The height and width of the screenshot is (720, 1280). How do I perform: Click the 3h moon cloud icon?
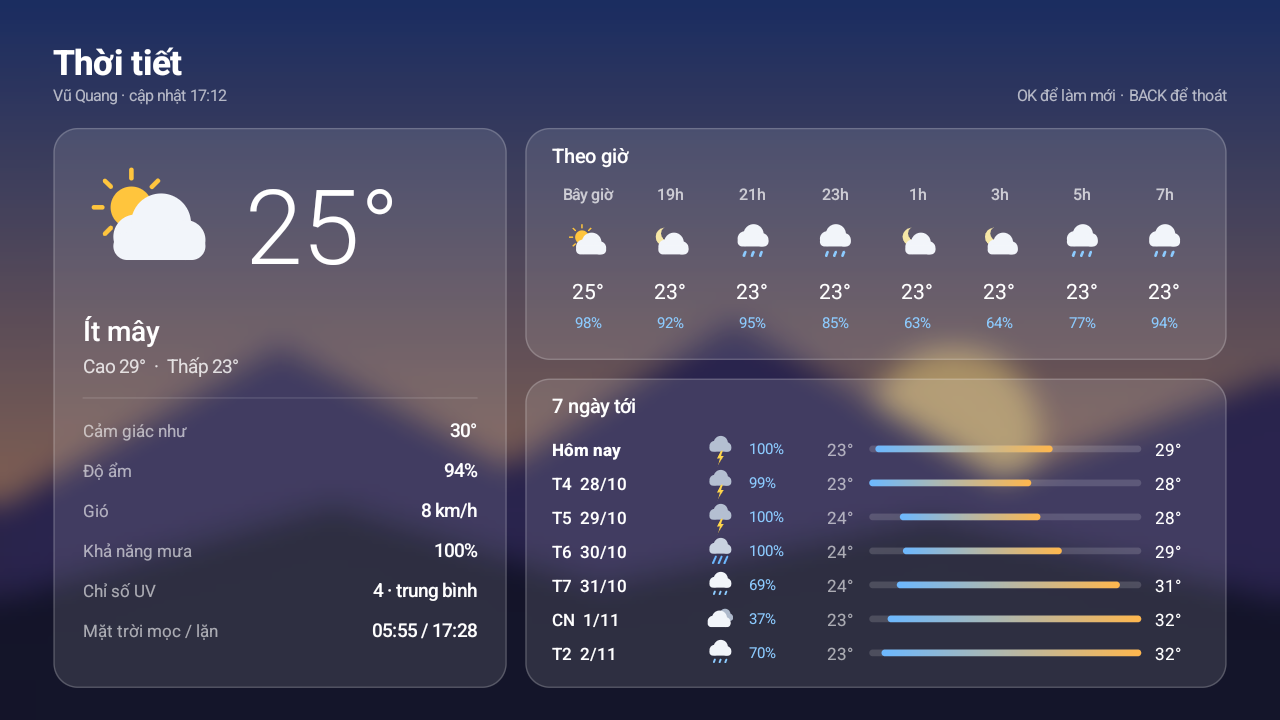(x=999, y=240)
